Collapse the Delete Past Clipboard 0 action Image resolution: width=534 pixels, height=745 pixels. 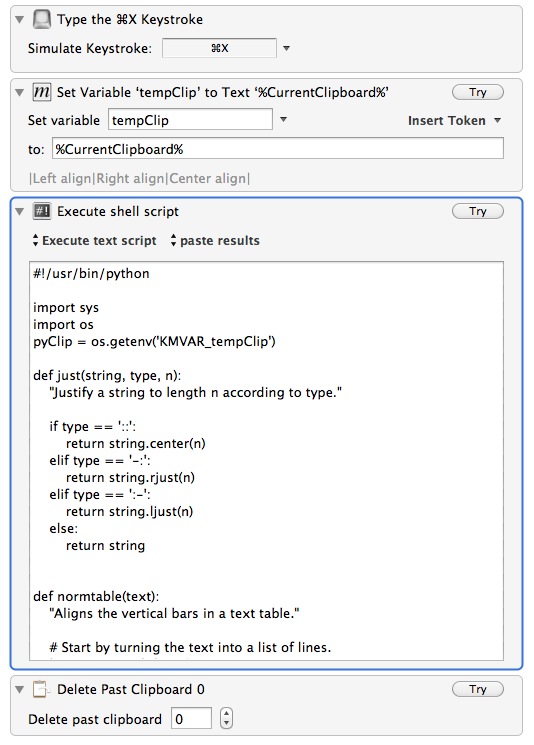point(19,689)
